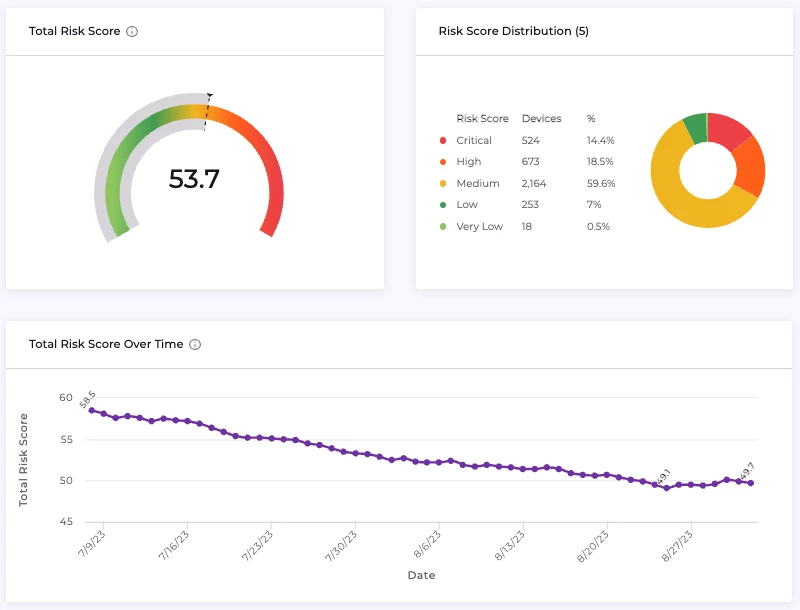
Task: Click the yellow Medium legend dot
Action: (x=443, y=184)
